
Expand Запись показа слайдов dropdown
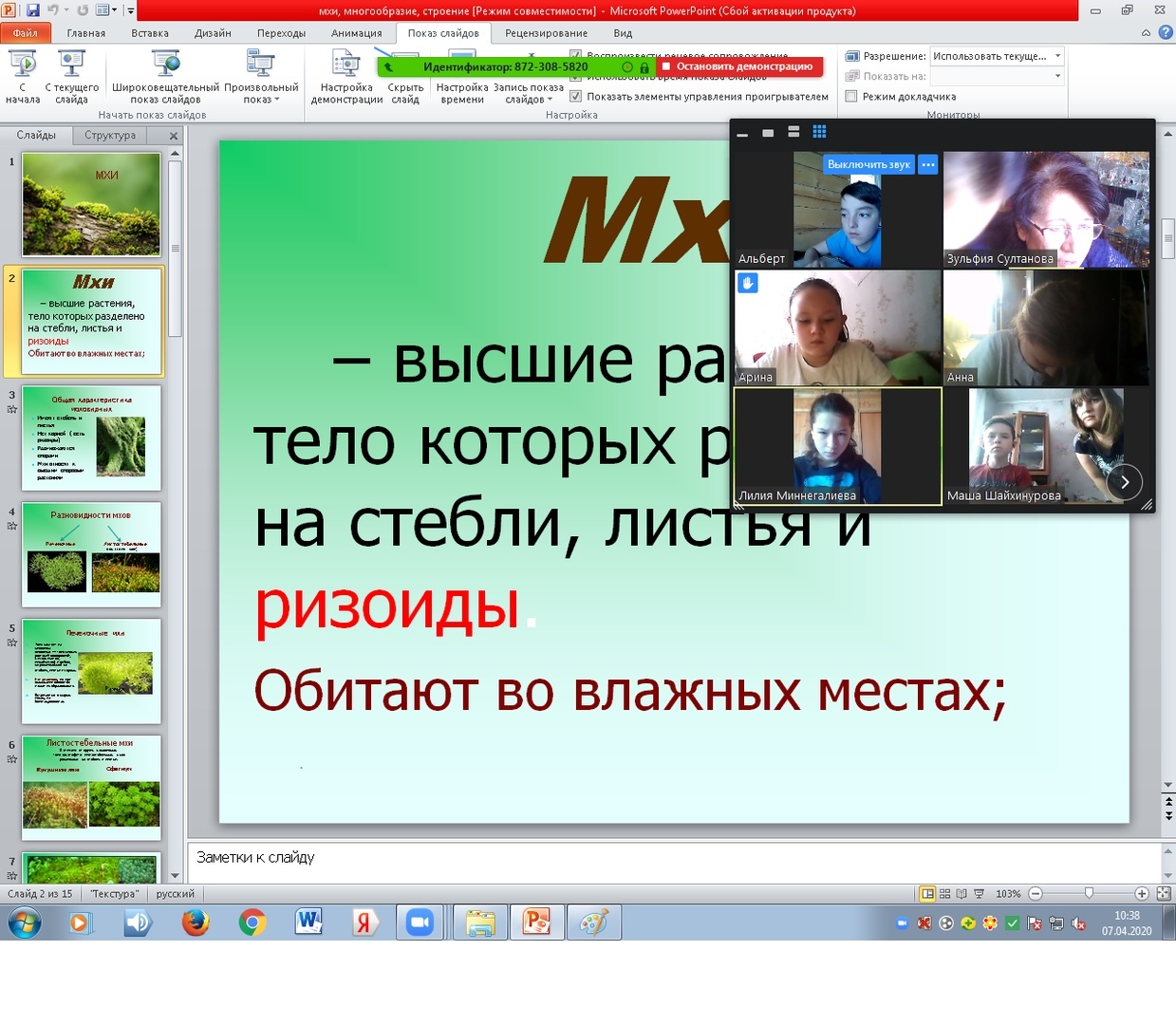(x=528, y=93)
